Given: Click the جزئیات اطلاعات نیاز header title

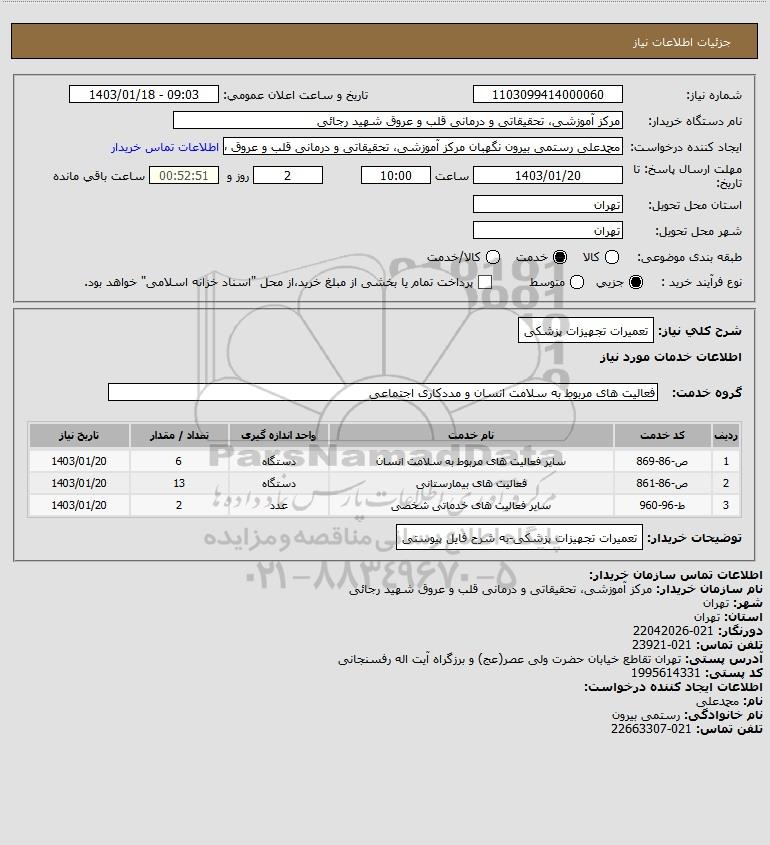Looking at the screenshot, I should click(682, 42).
